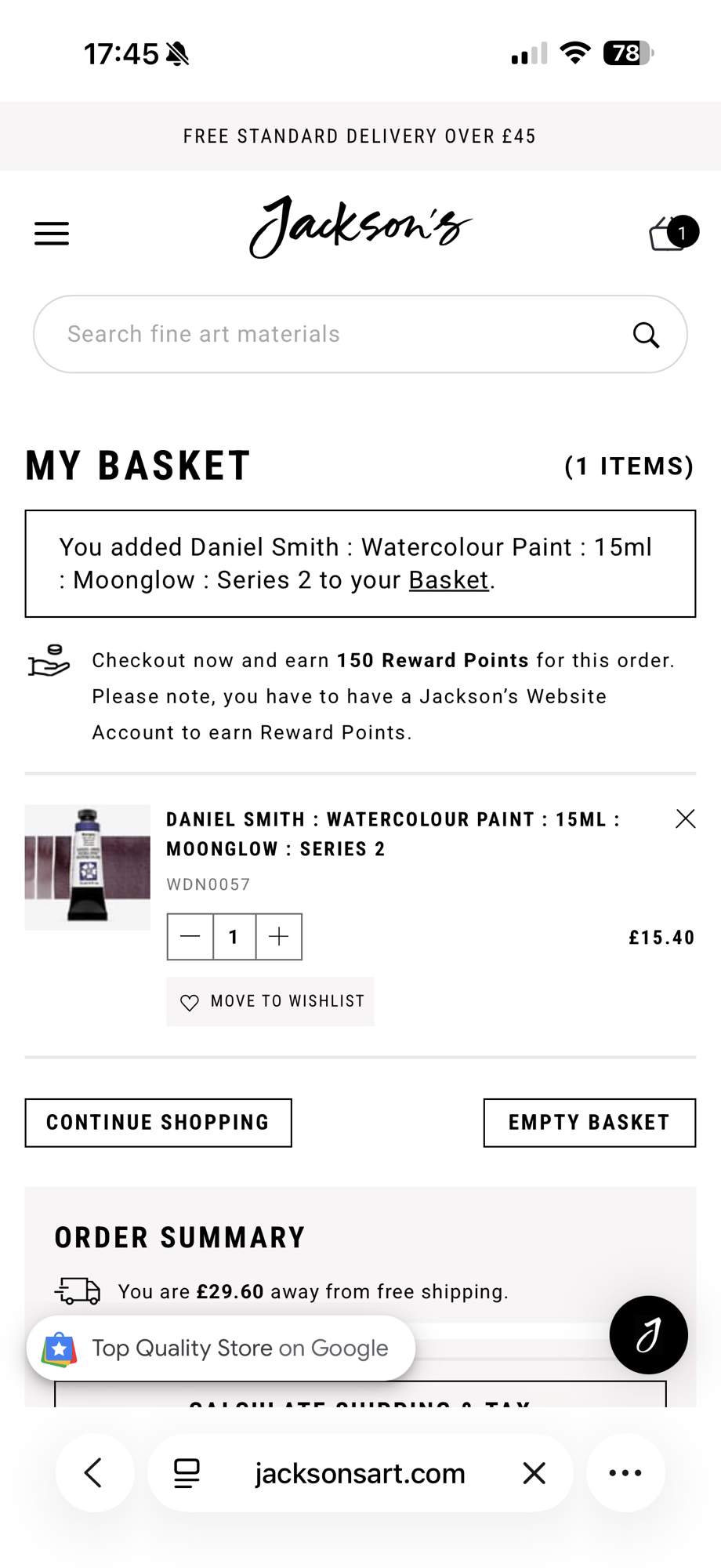Screen dimensions: 721x1568
Task: Open the hamburger navigation menu
Action: [52, 234]
